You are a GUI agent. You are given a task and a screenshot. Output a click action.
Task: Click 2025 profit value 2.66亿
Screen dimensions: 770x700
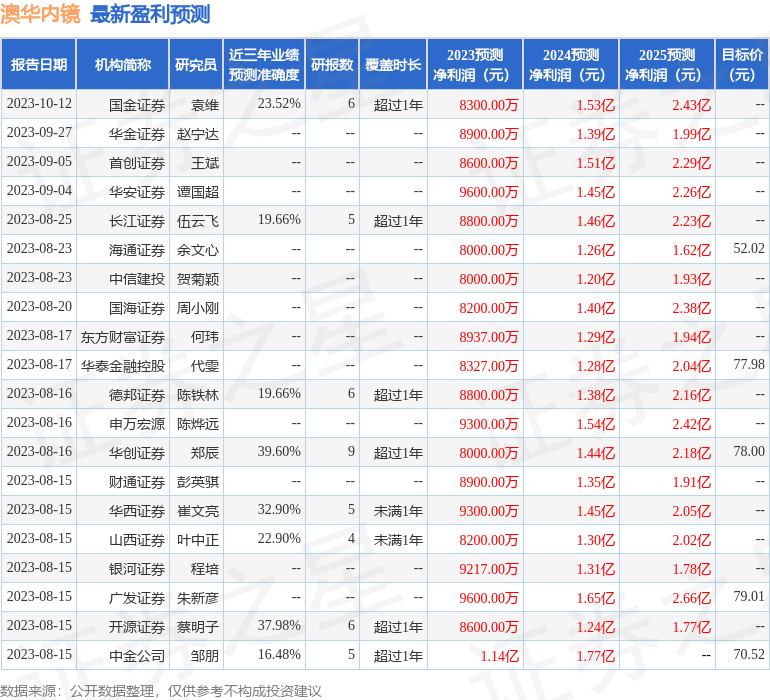click(692, 598)
